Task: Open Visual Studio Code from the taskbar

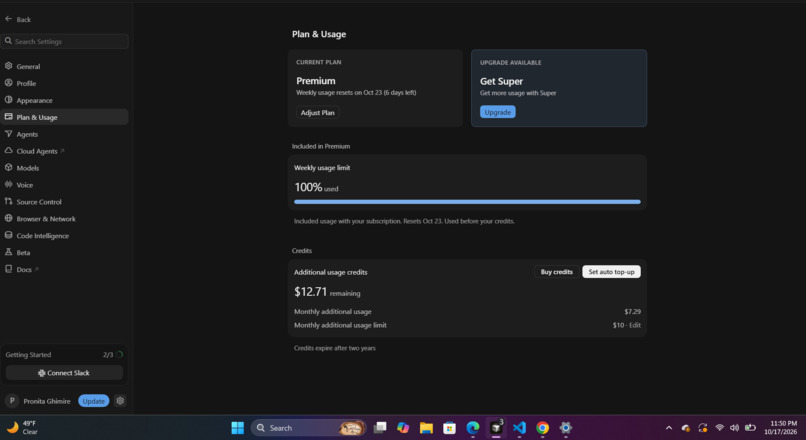Action: pos(519,428)
